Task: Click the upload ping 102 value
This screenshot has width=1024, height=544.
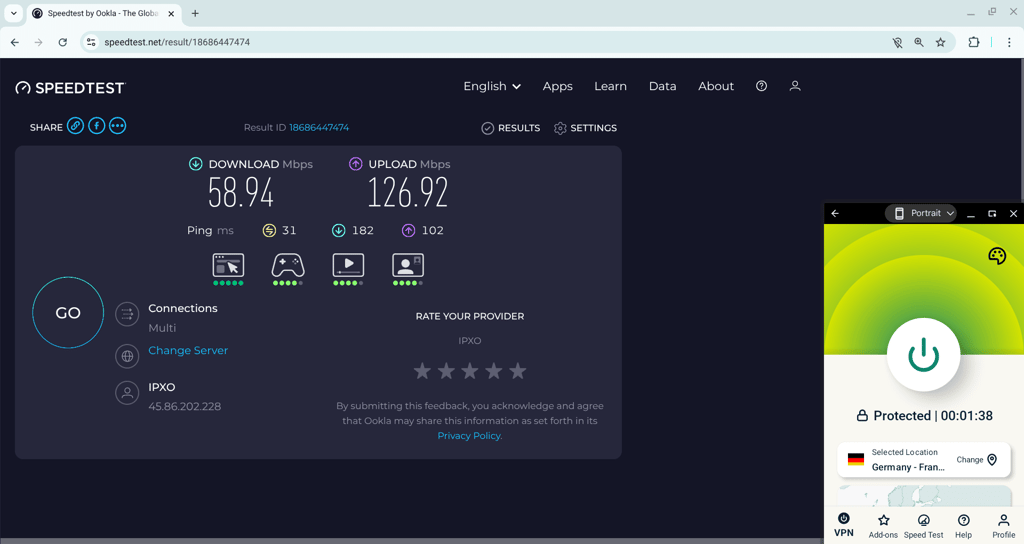Action: (432, 231)
